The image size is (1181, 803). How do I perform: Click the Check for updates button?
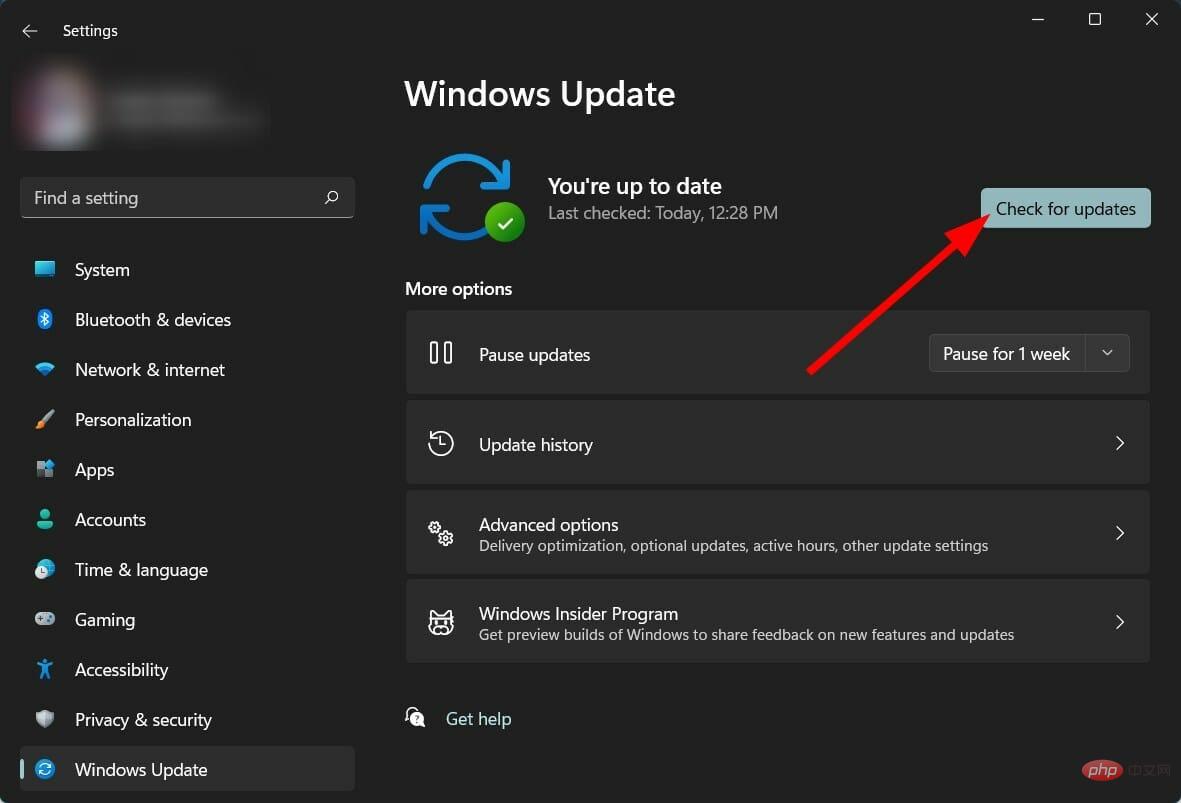tap(1065, 208)
